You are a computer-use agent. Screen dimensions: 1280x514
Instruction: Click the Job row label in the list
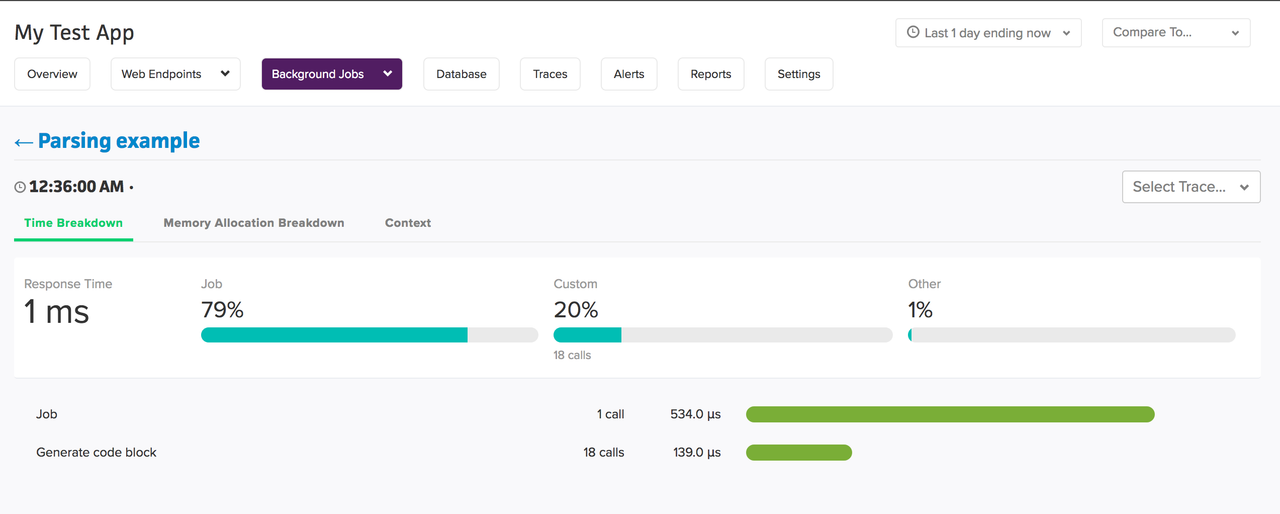(47, 414)
